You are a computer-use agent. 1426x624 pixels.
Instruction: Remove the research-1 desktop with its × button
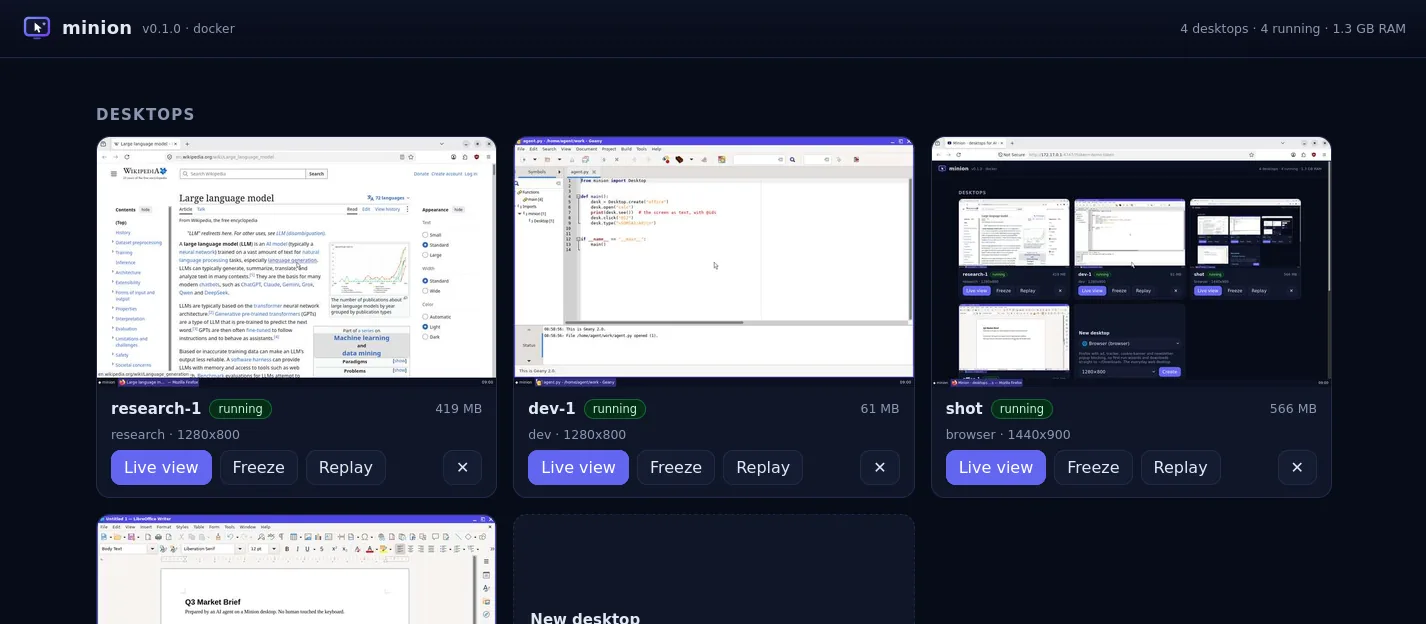[462, 467]
